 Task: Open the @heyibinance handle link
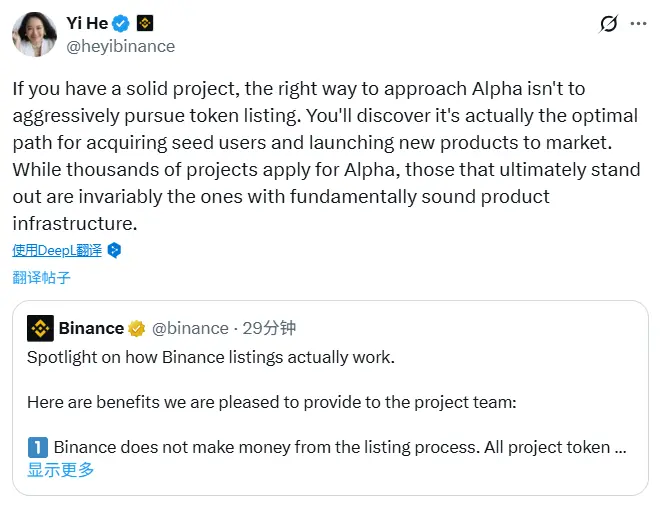121,46
